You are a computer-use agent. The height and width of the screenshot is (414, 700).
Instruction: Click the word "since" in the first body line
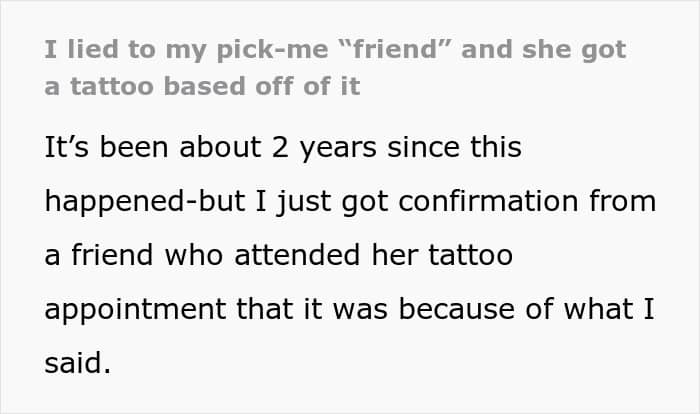pyautogui.click(x=427, y=148)
